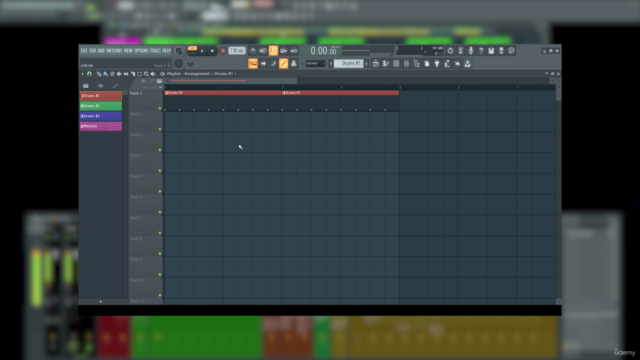The image size is (640, 360).
Task: Click the project info page icon
Action: (427, 64)
